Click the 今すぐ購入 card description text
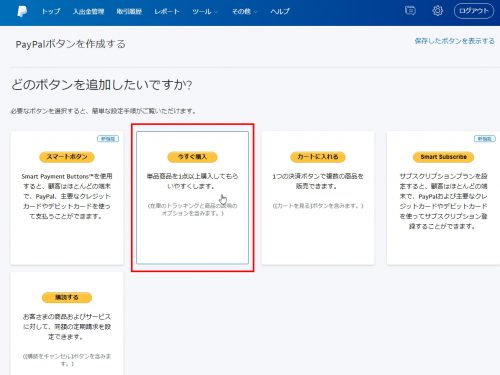Screen dimensions: 500x375 tap(192, 181)
